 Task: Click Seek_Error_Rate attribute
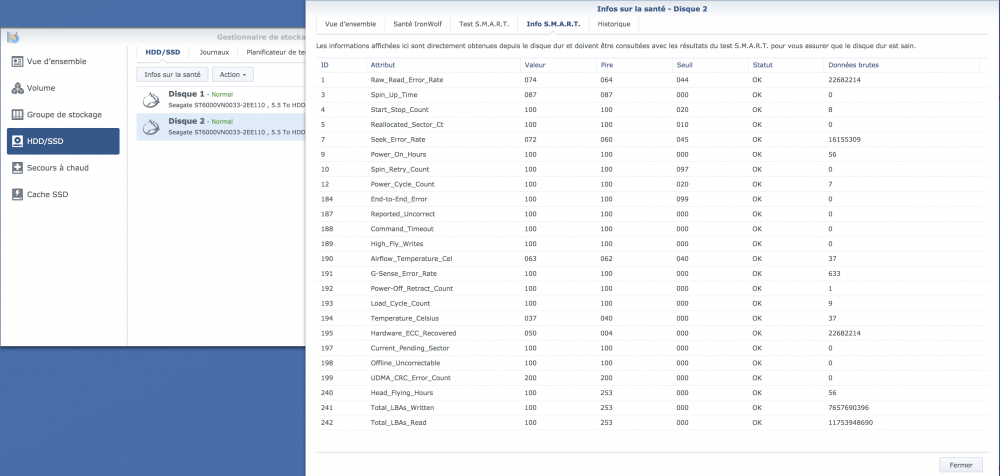tap(397, 139)
